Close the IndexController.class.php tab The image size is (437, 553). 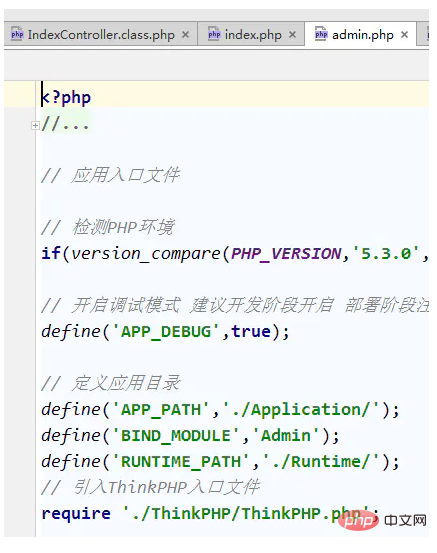186,35
